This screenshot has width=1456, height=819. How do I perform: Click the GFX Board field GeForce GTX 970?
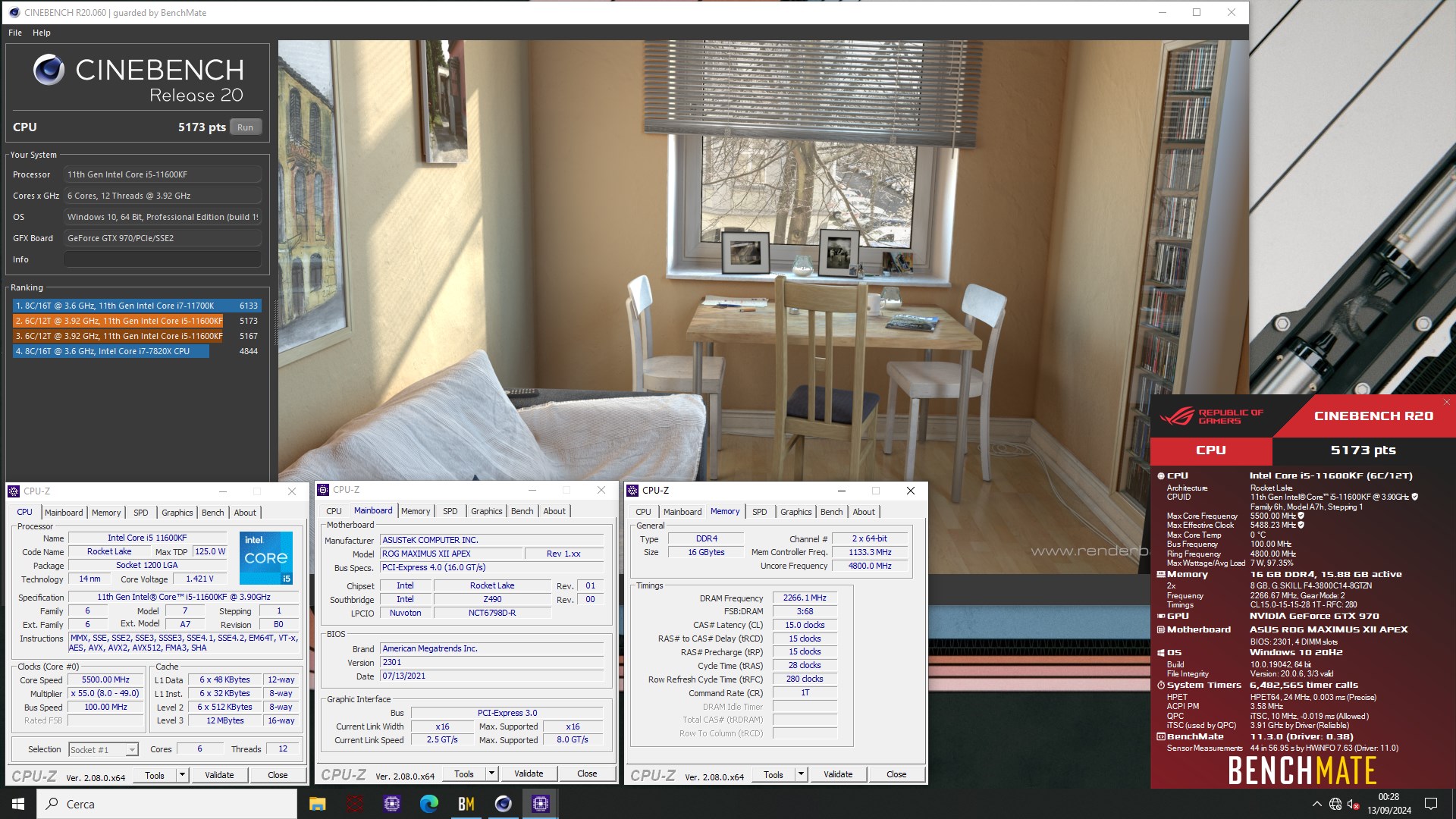[162, 238]
